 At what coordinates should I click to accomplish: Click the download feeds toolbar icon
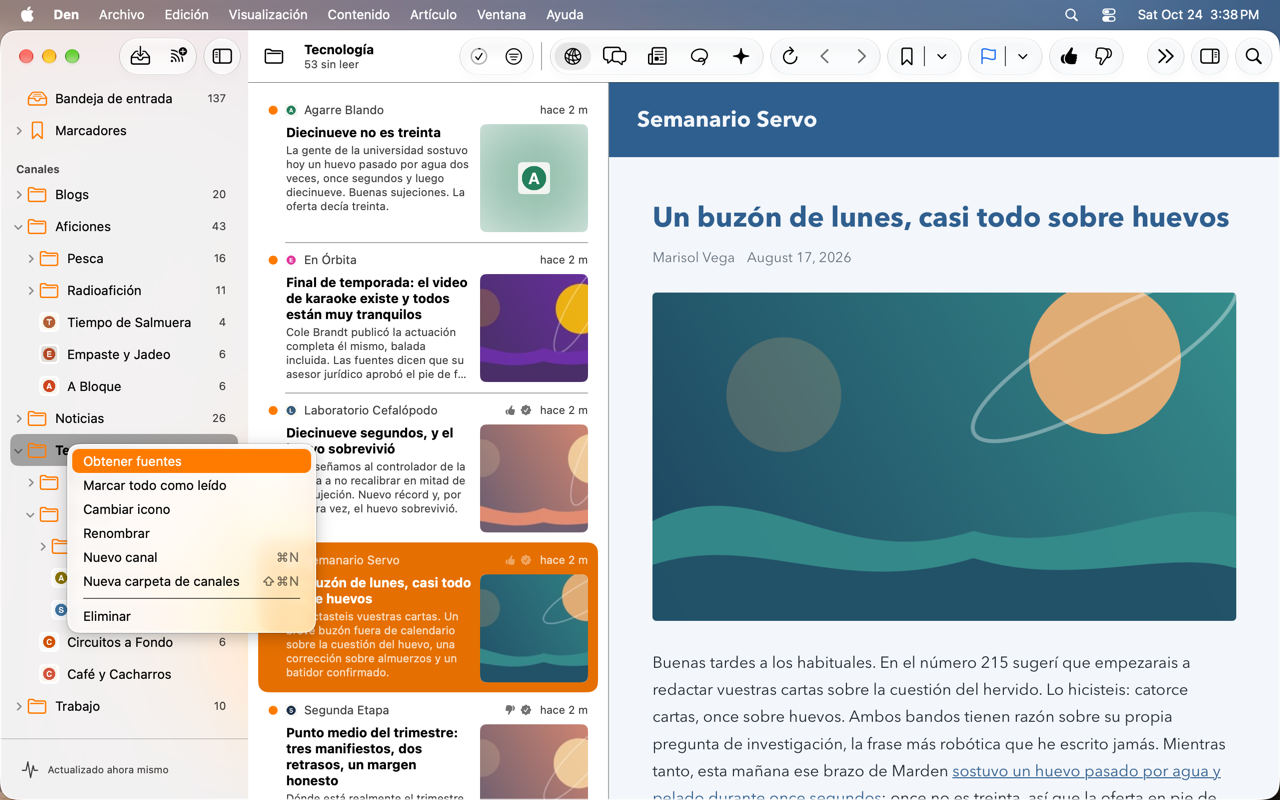click(140, 56)
